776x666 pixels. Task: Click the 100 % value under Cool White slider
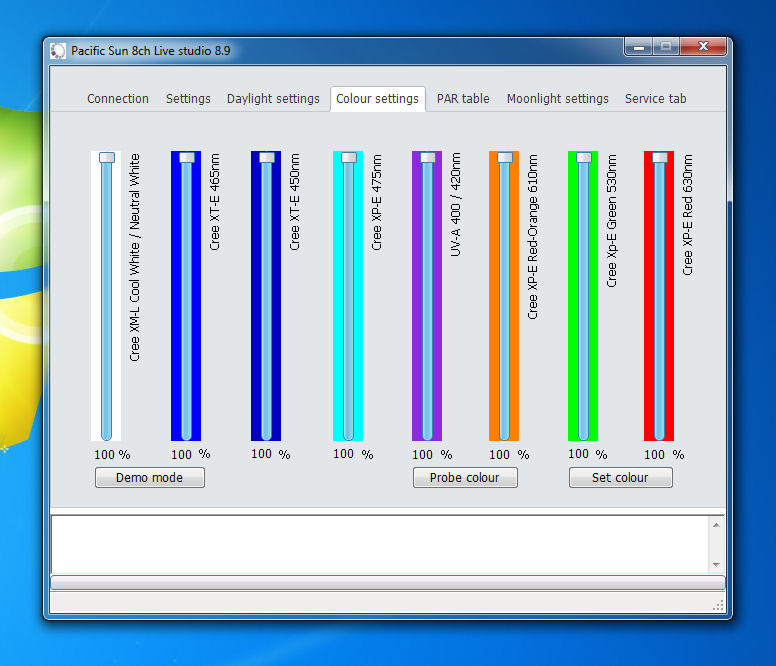[x=112, y=454]
